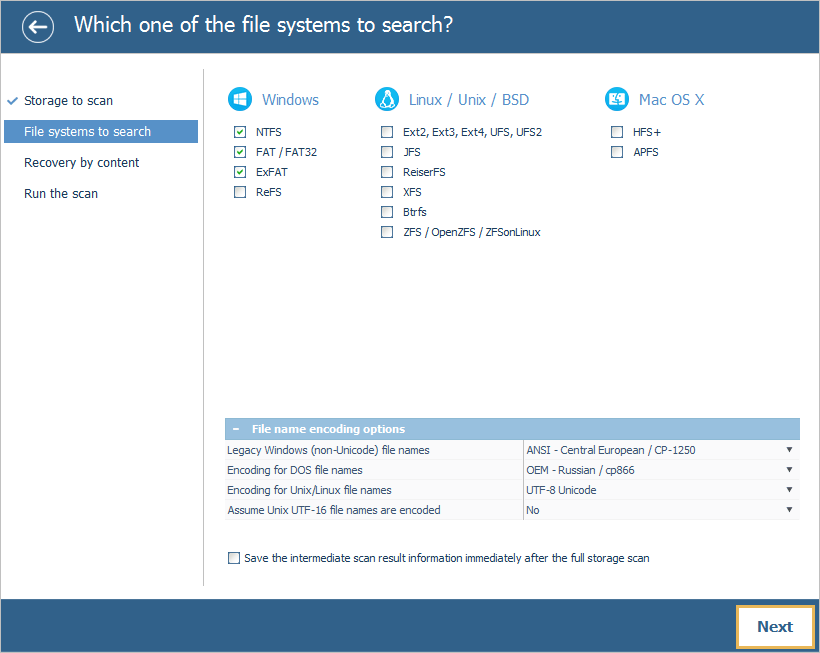Click the Linux / Unix / BSD droplet icon
This screenshot has height=653, width=820.
387,99
